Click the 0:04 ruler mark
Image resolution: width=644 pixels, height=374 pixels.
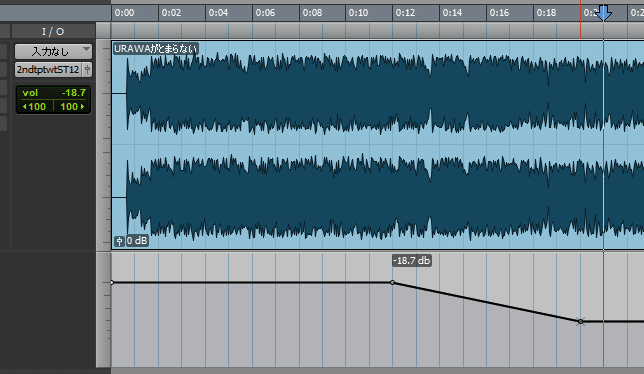click(218, 13)
